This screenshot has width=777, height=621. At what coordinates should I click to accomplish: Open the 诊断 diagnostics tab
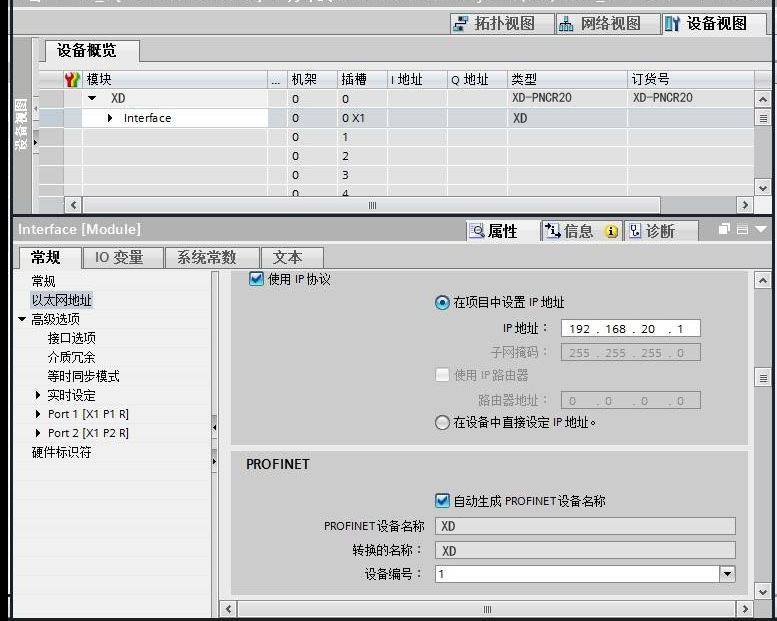click(661, 231)
